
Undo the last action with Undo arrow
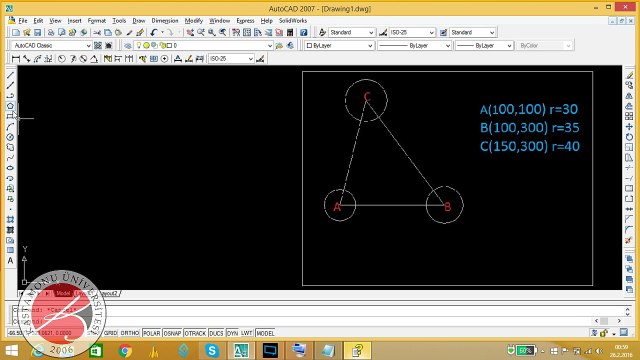click(x=153, y=32)
